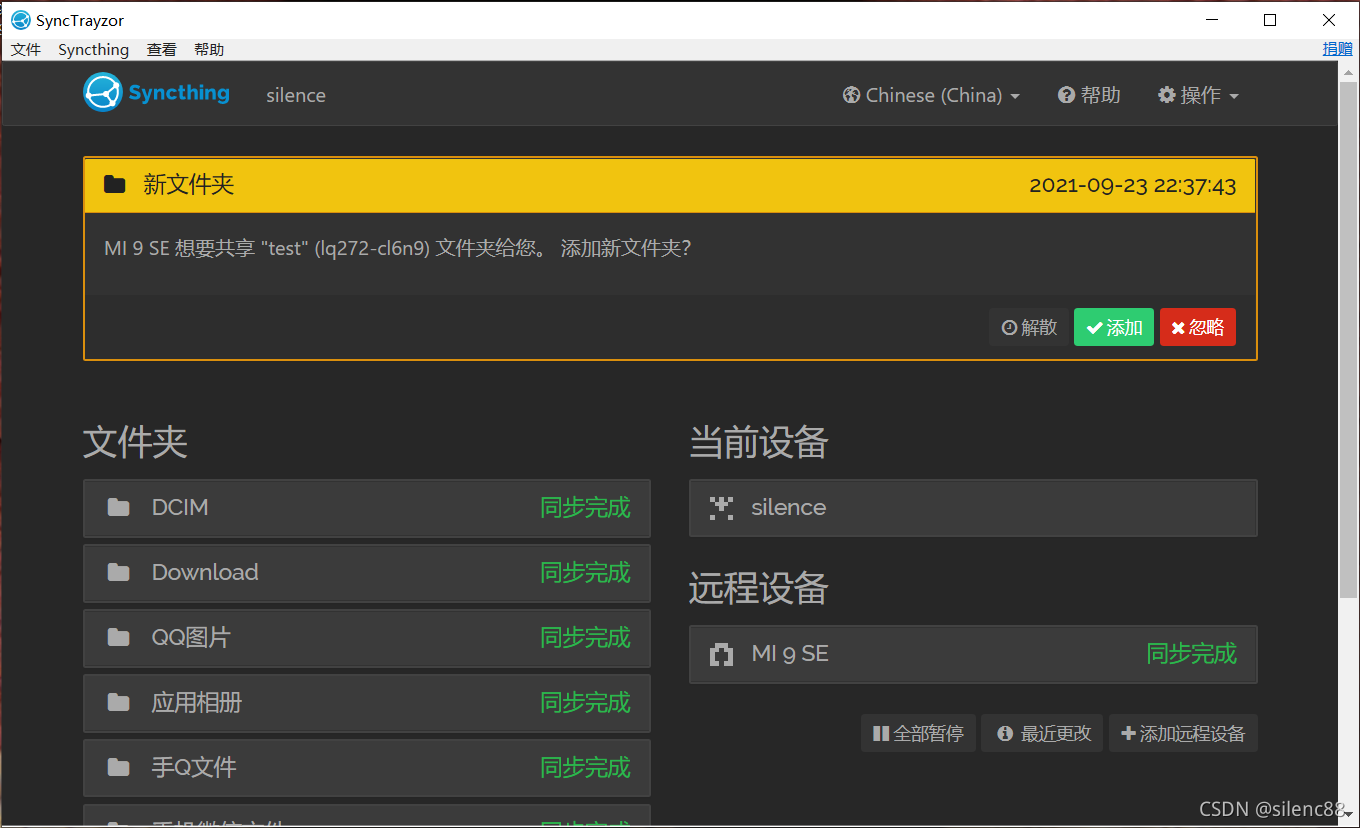Click the 捐赠 donate link
Viewport: 1360px width, 828px height.
click(x=1337, y=49)
